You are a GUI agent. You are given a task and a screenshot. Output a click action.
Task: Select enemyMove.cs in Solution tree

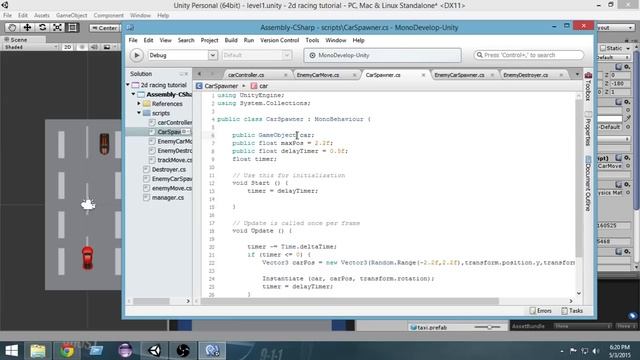point(171,188)
